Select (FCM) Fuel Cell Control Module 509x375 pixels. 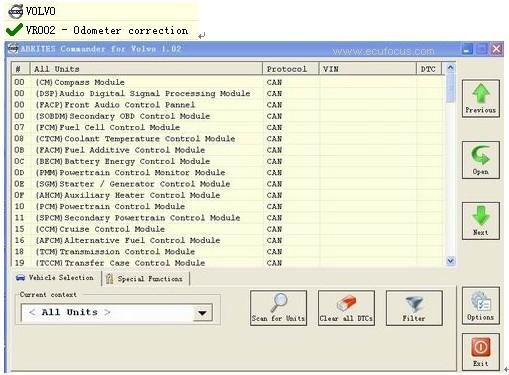click(x=228, y=127)
